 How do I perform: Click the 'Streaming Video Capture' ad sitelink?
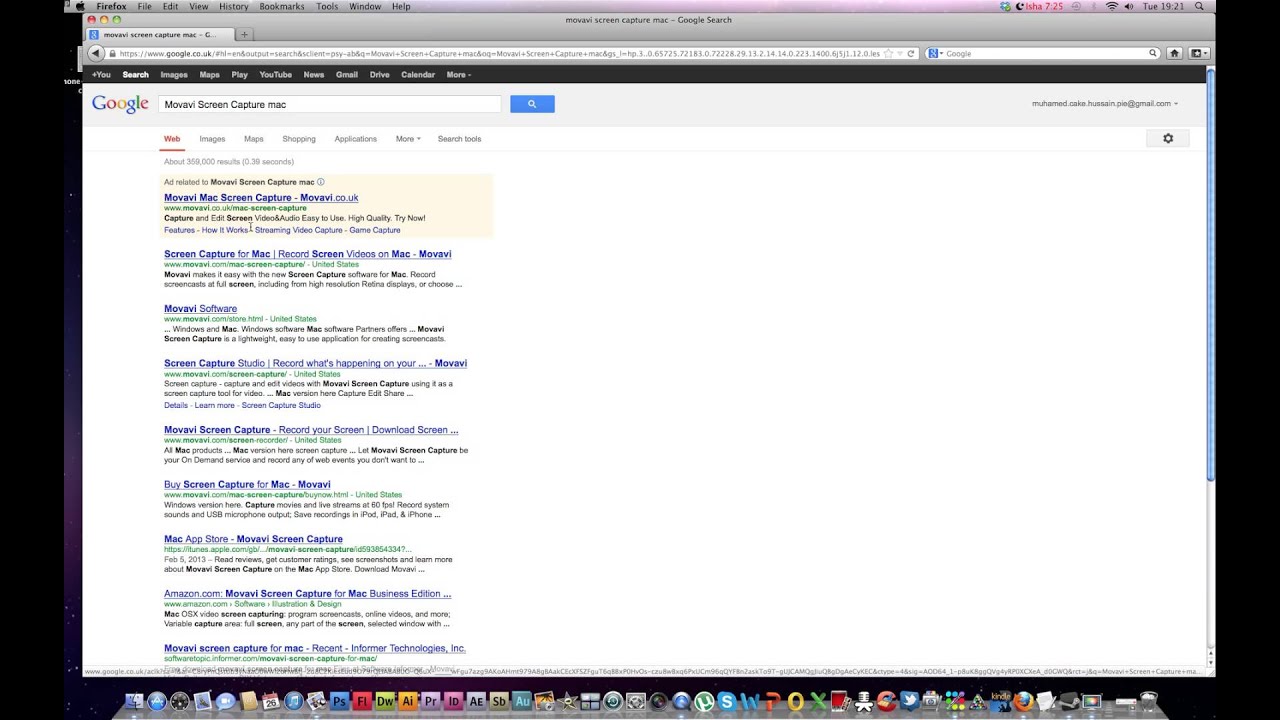coord(298,230)
